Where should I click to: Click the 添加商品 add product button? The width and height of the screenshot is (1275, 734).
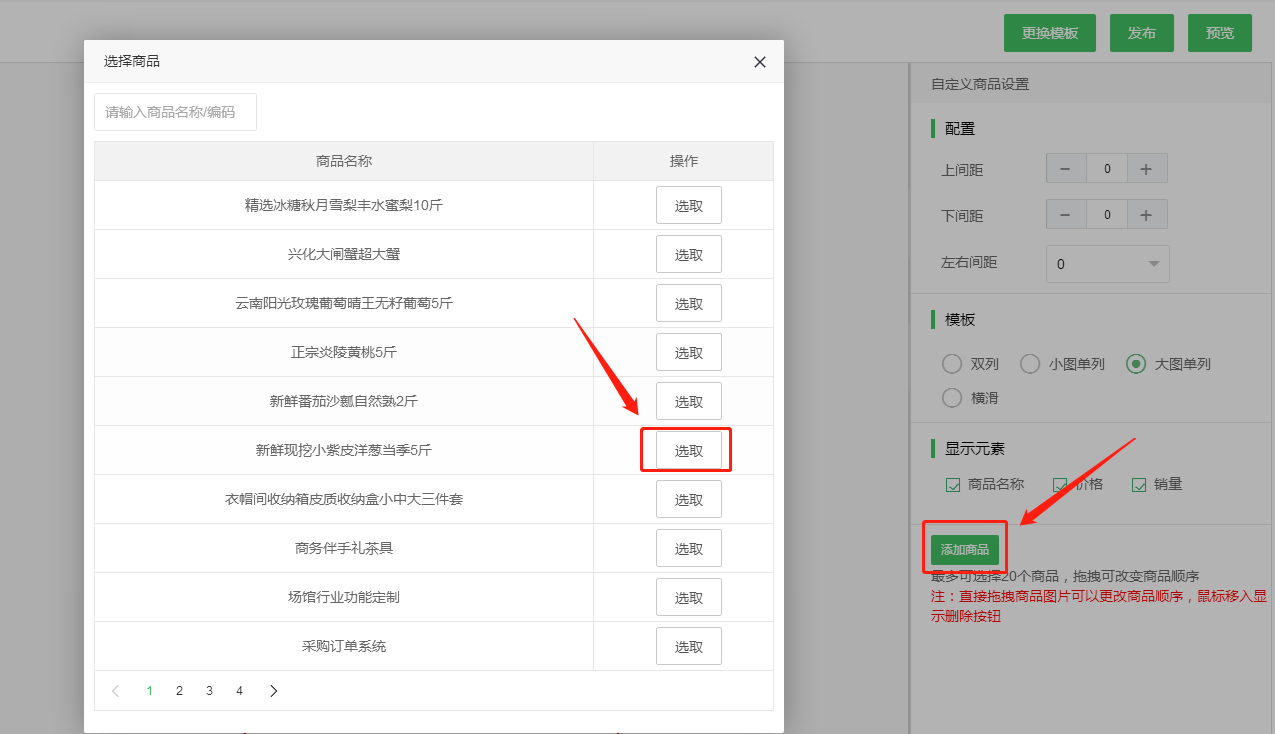[x=963, y=548]
